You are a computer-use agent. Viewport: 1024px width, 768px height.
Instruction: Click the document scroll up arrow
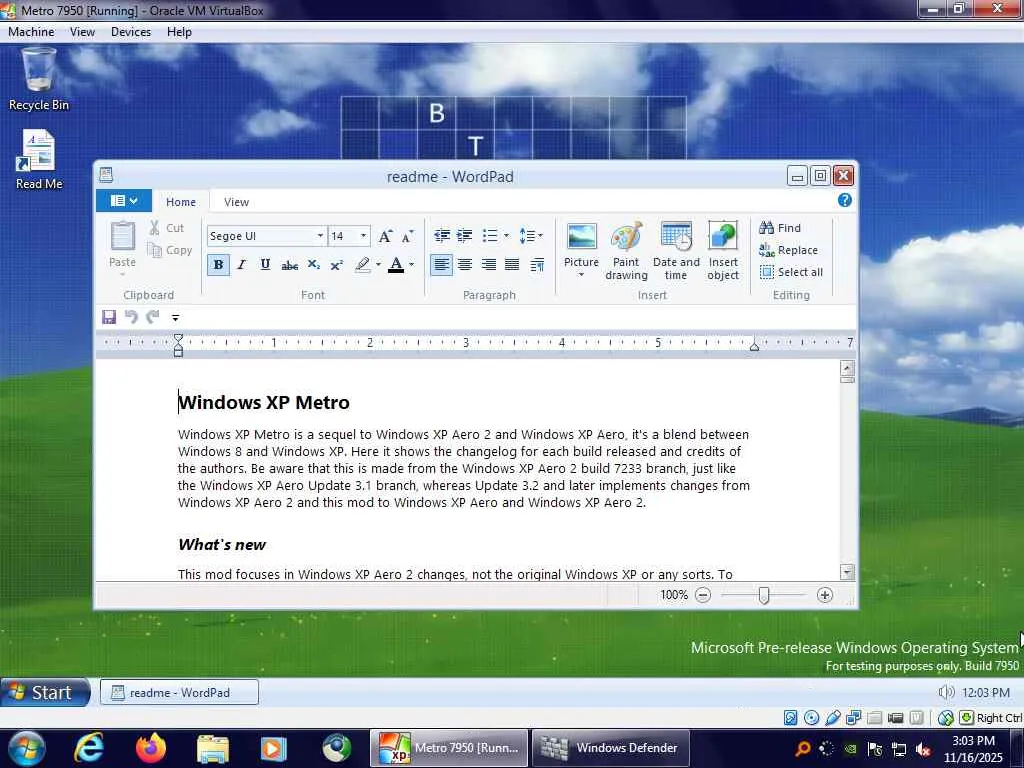[847, 368]
